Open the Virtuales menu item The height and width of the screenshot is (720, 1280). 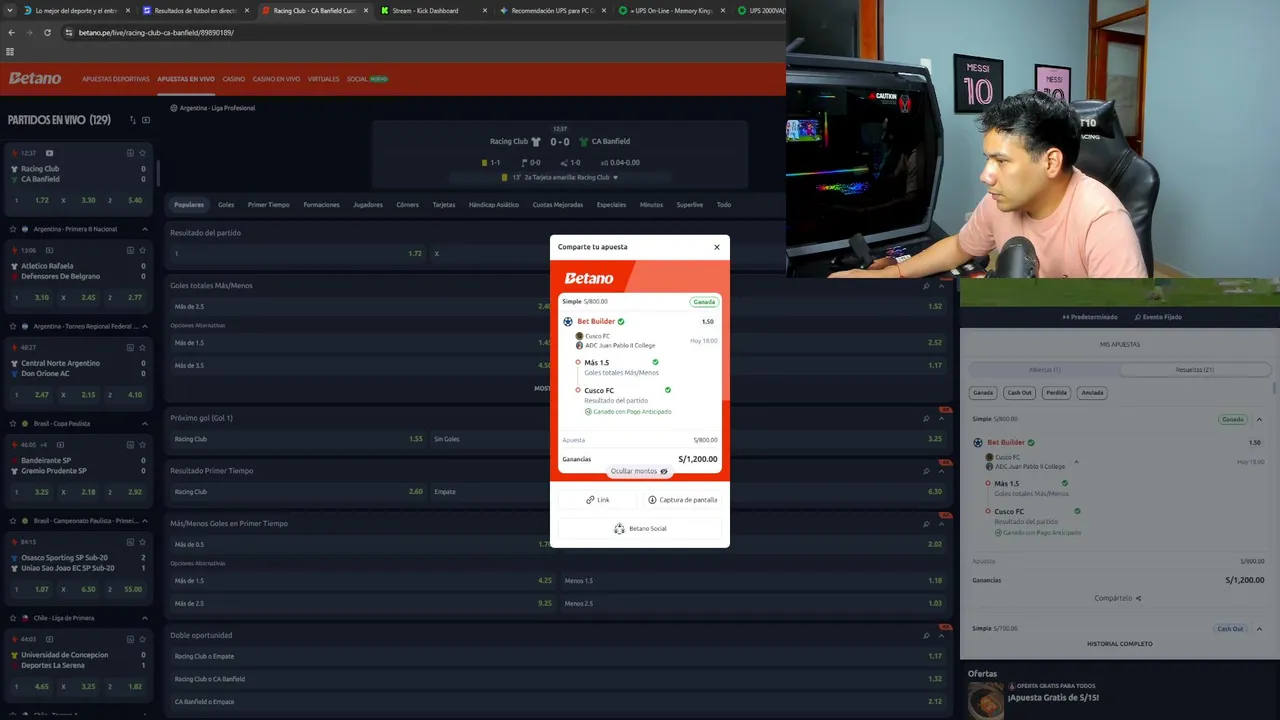(324, 79)
